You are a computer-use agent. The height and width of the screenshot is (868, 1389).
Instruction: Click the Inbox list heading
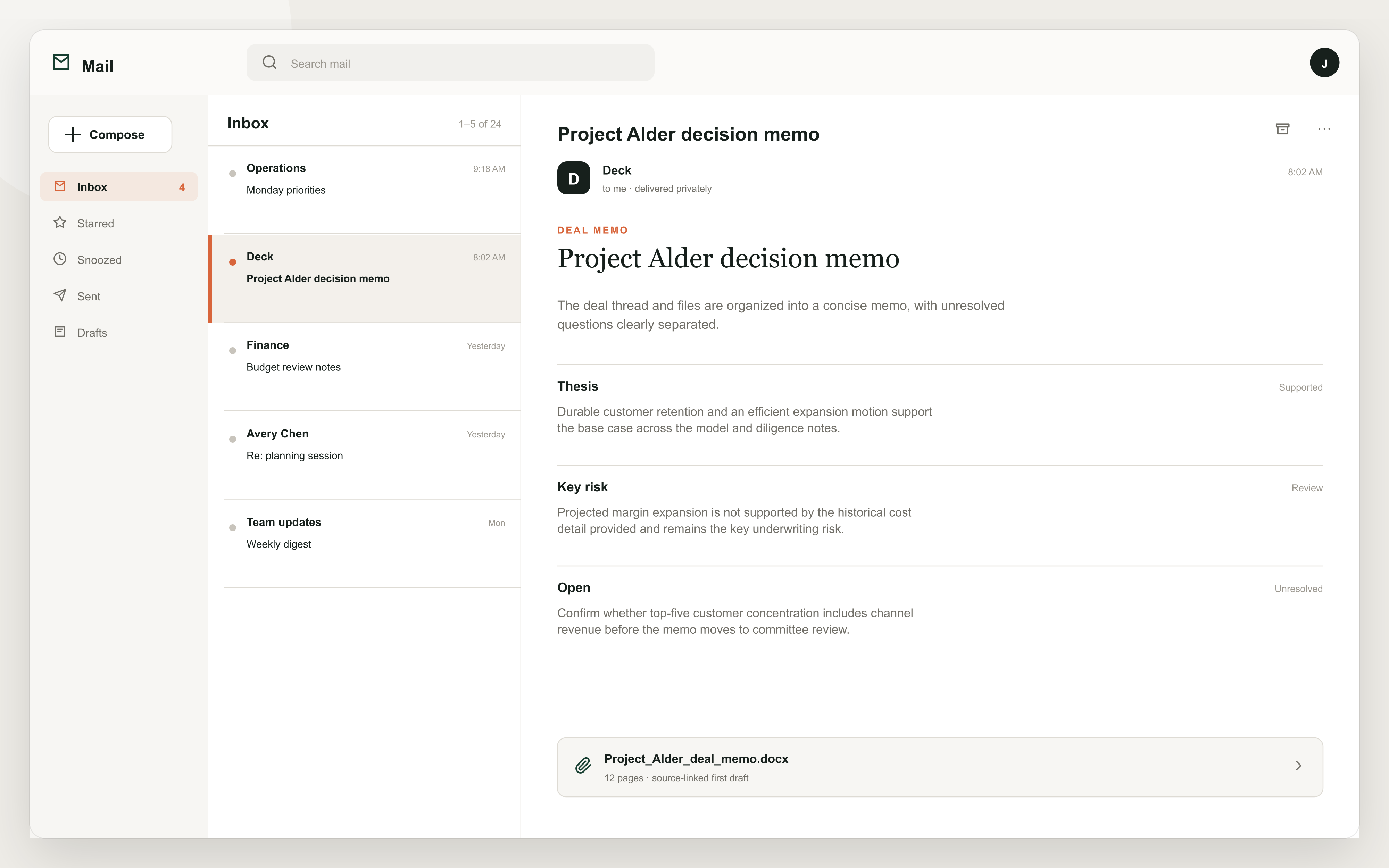coord(248,123)
